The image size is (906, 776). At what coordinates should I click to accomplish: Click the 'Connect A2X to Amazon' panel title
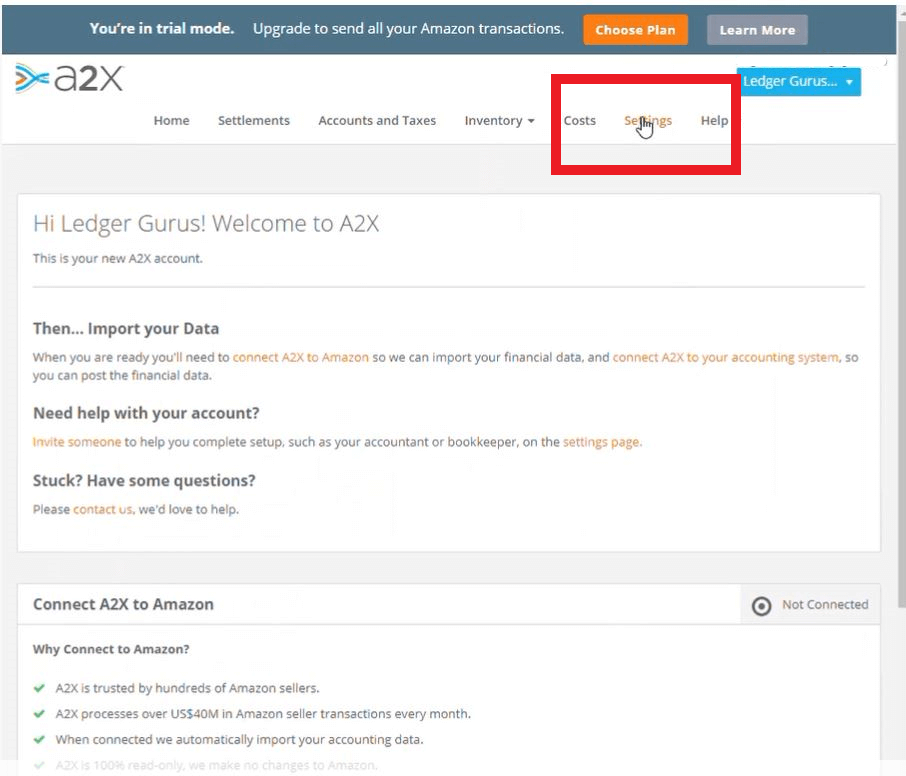(x=123, y=604)
